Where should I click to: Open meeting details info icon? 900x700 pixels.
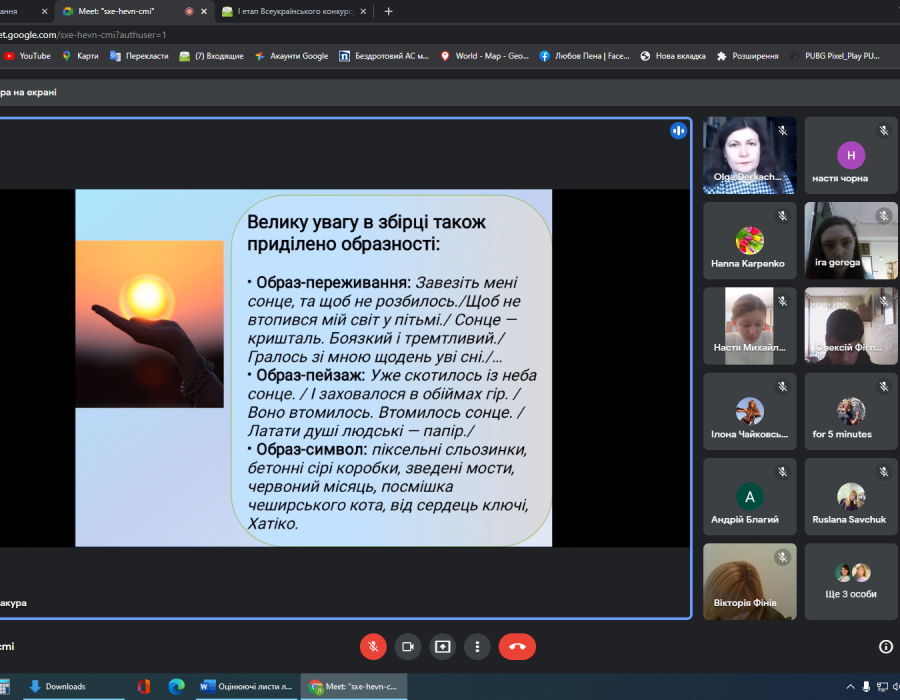[885, 647]
